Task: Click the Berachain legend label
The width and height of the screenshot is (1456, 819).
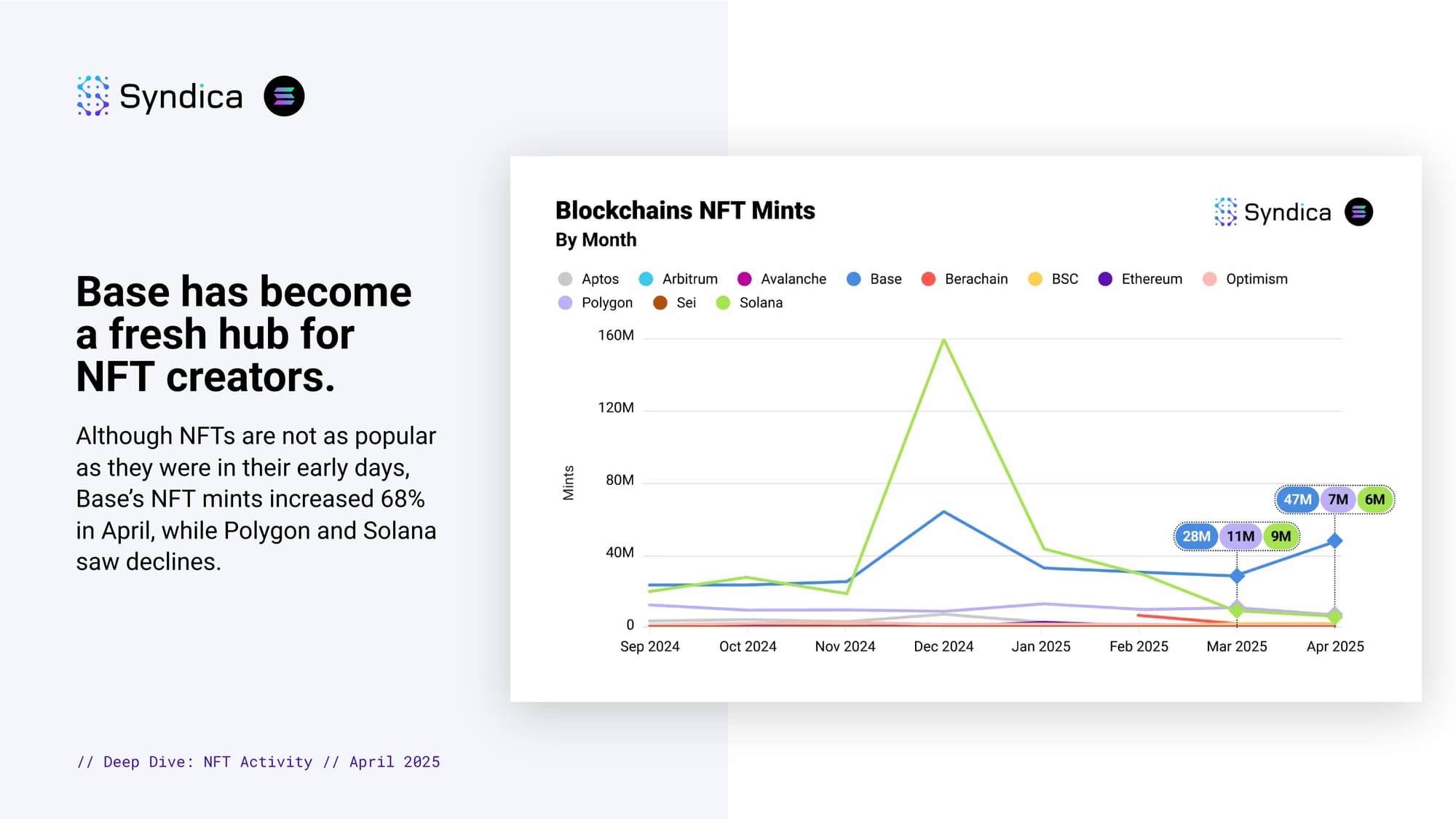Action: (x=976, y=279)
